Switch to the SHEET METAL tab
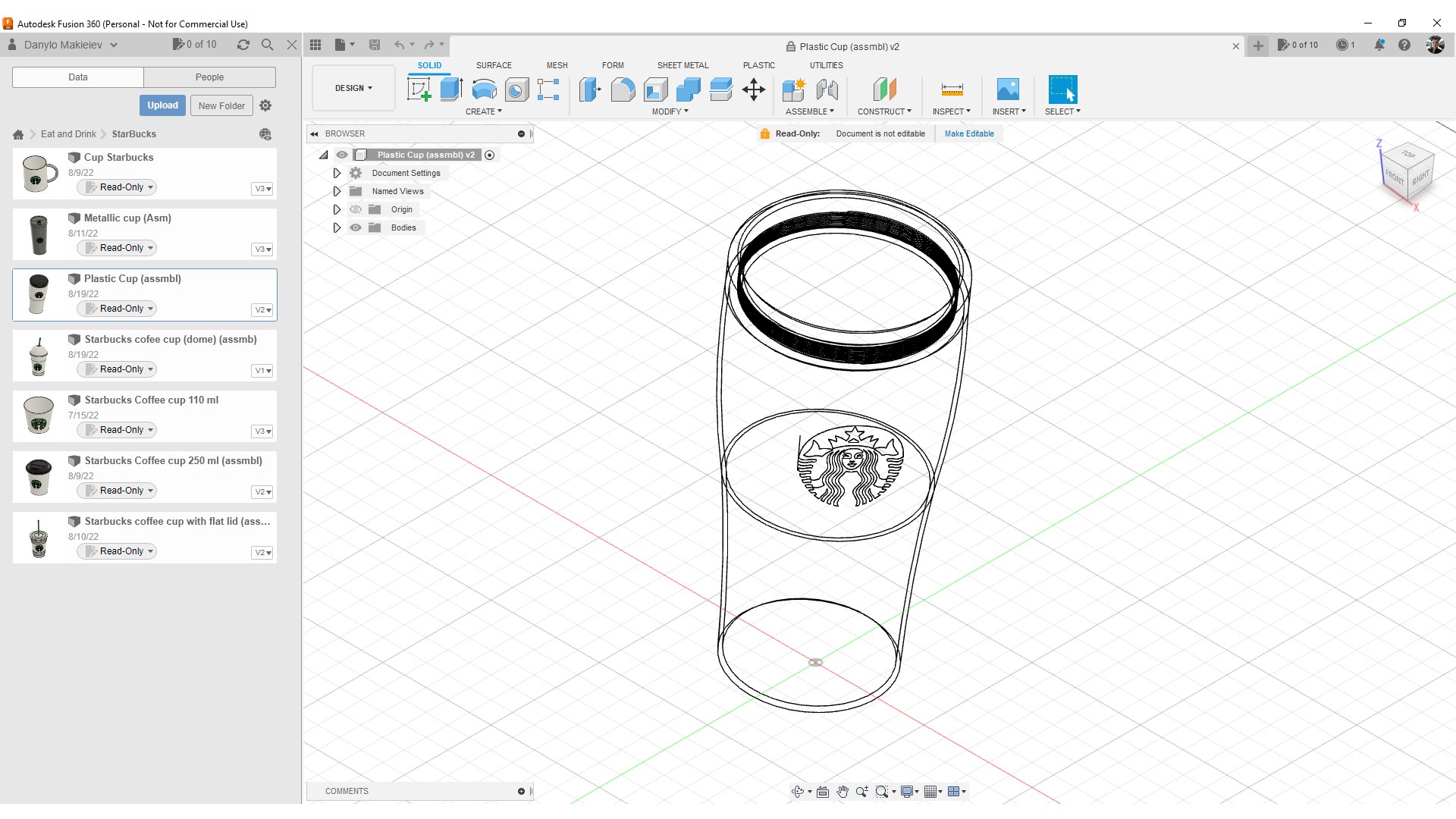Viewport: 1456px width, 819px height. pos(682,65)
